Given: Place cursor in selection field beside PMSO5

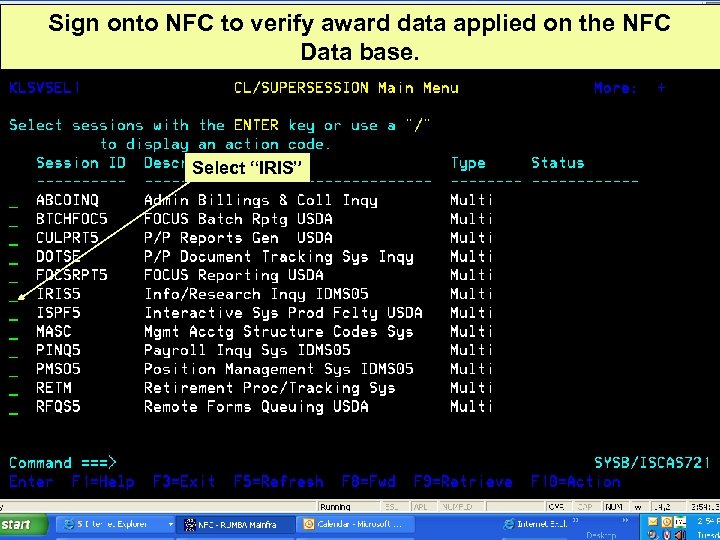Looking at the screenshot, I should (x=13, y=375).
